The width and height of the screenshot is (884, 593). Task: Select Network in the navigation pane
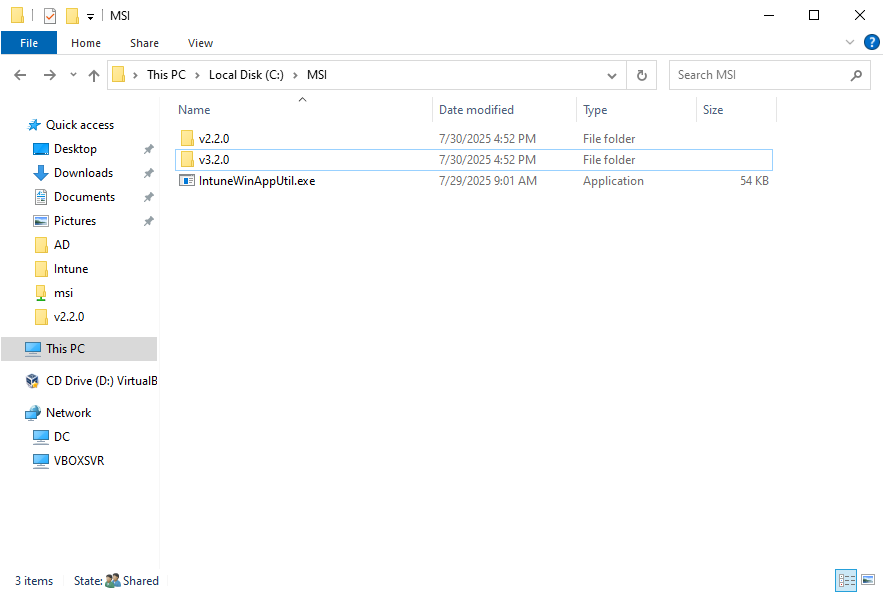tap(69, 413)
